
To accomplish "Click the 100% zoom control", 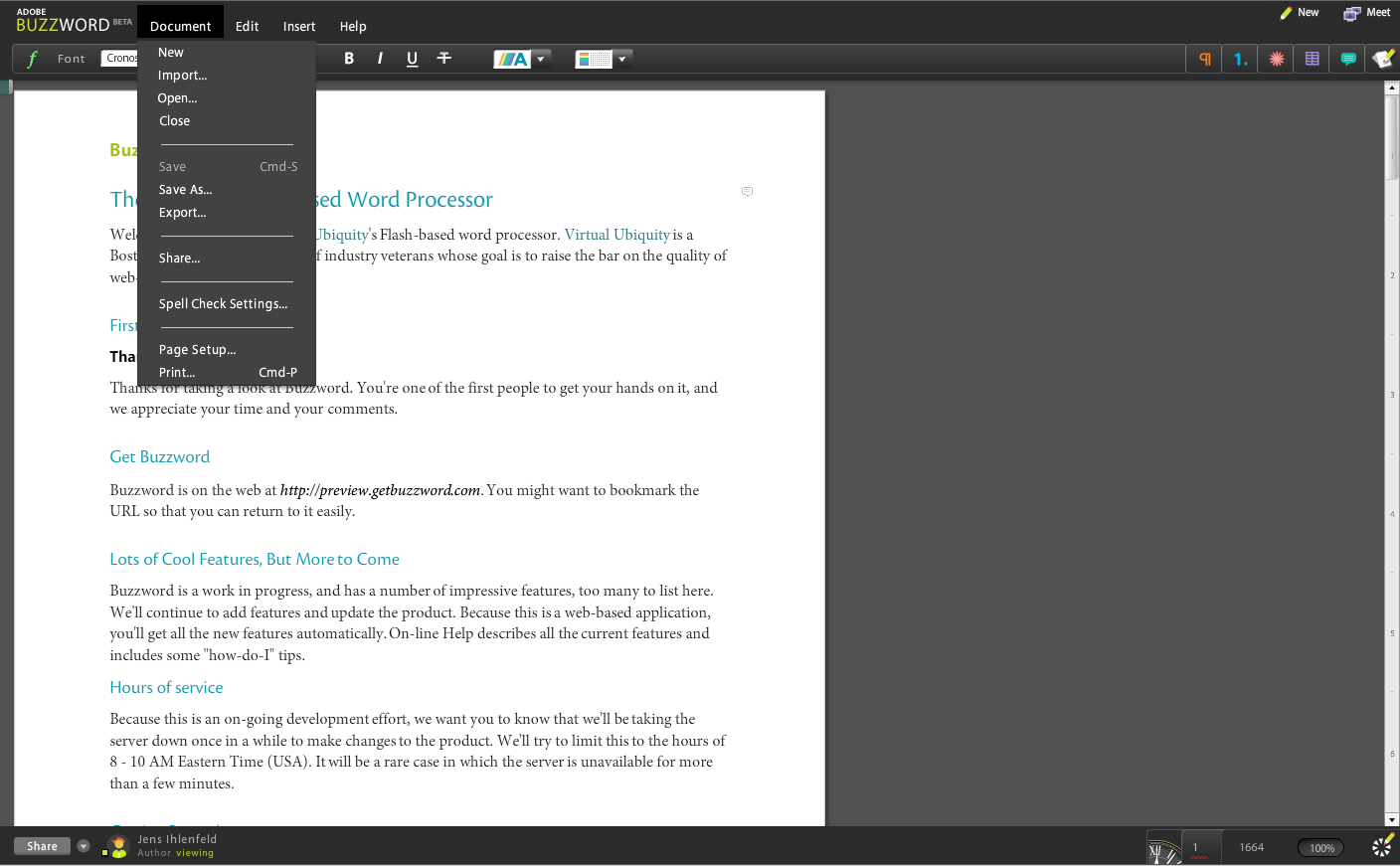I will (1320, 847).
